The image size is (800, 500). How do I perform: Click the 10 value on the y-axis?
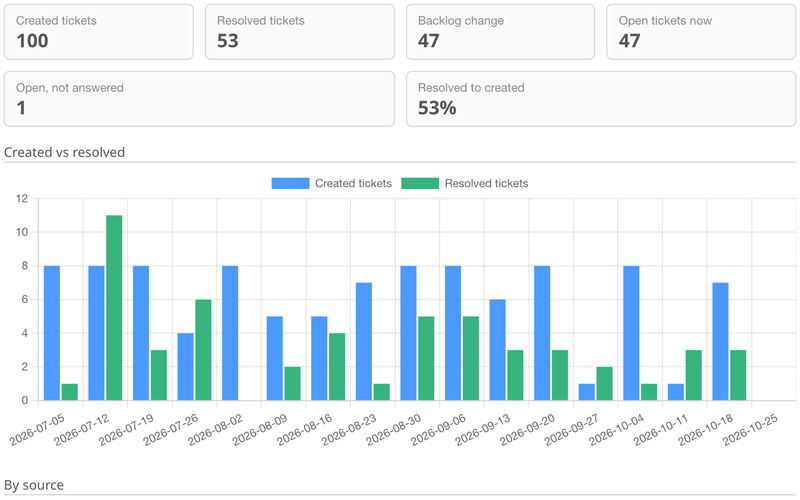tap(22, 232)
